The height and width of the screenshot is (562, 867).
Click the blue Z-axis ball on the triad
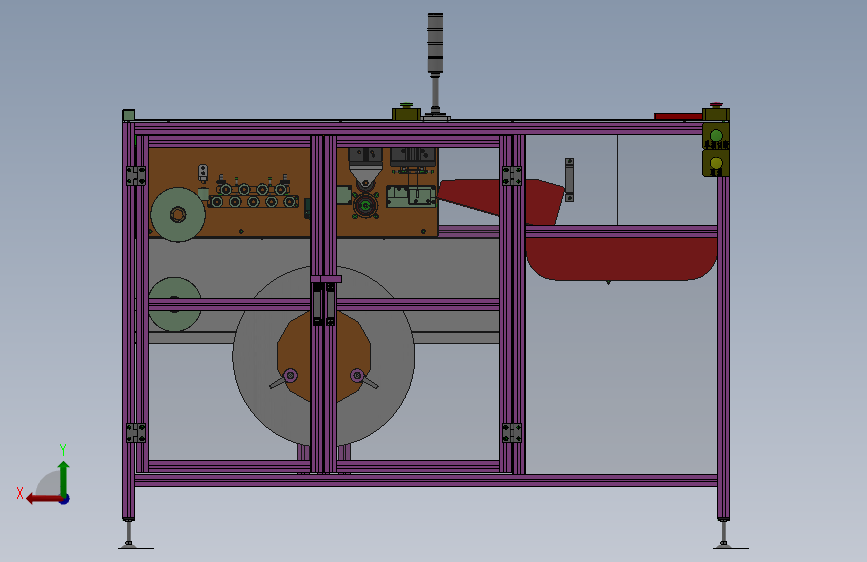point(65,499)
